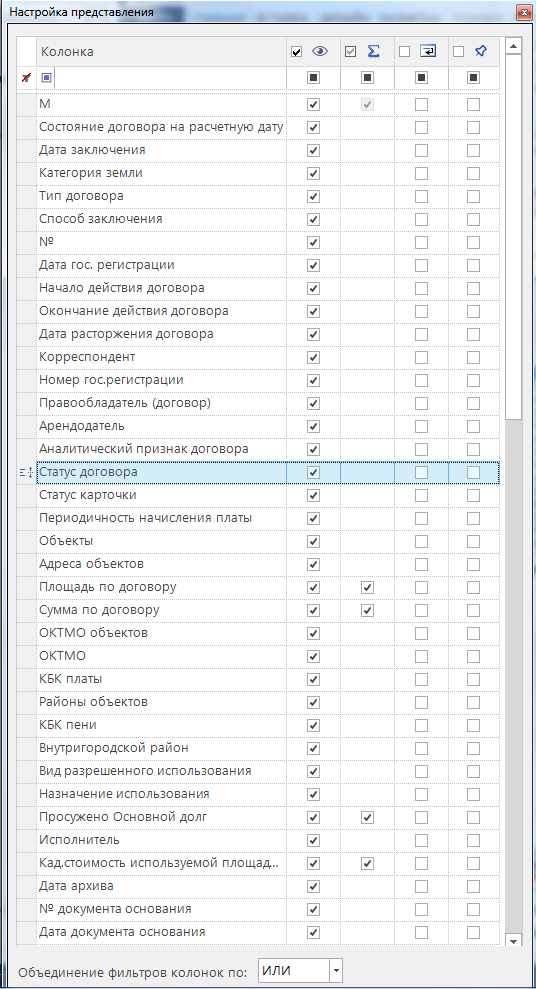Click the filter condition icon beside filter field

[47, 78]
